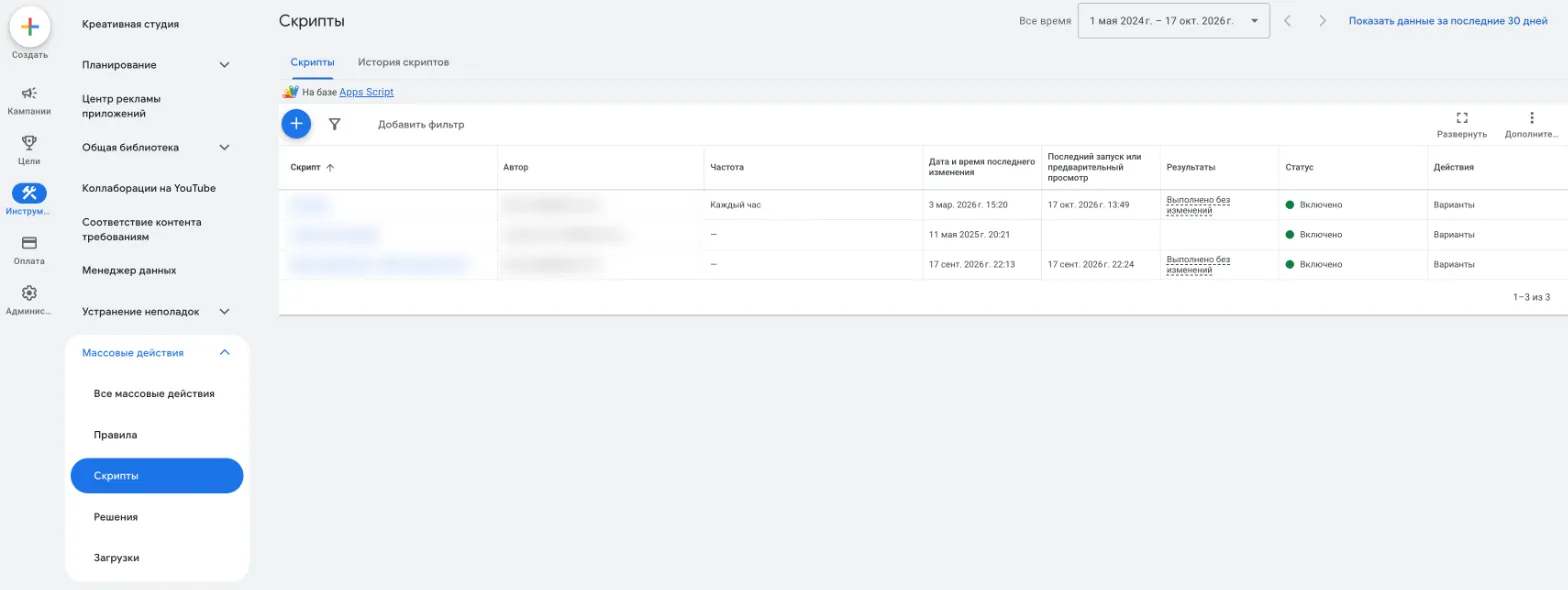Viewport: 1568px width, 590px height.
Task: Click the Apps Script logo icon
Action: (291, 92)
